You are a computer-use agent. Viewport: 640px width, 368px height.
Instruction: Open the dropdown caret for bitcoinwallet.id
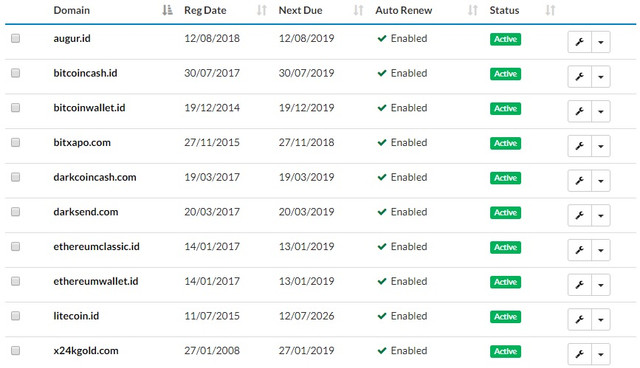[x=601, y=111]
